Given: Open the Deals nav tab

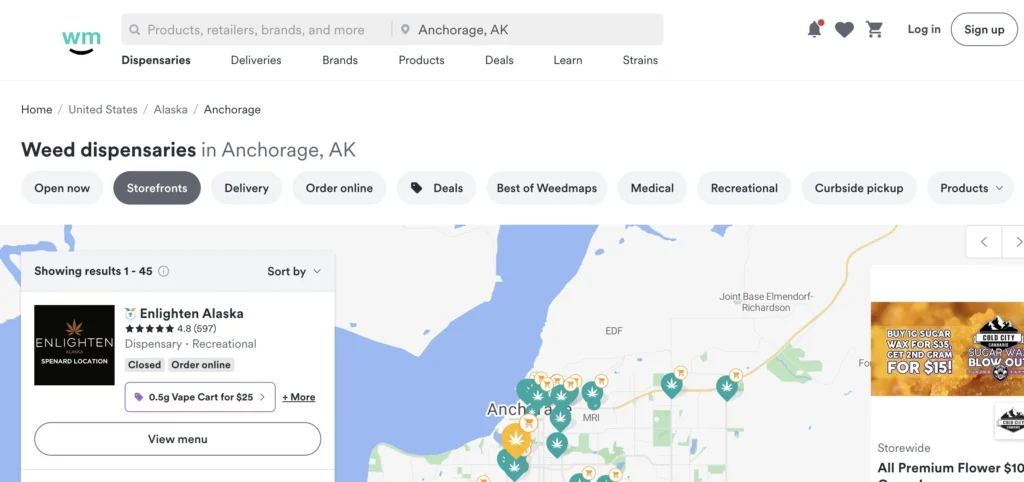Looking at the screenshot, I should tap(499, 60).
